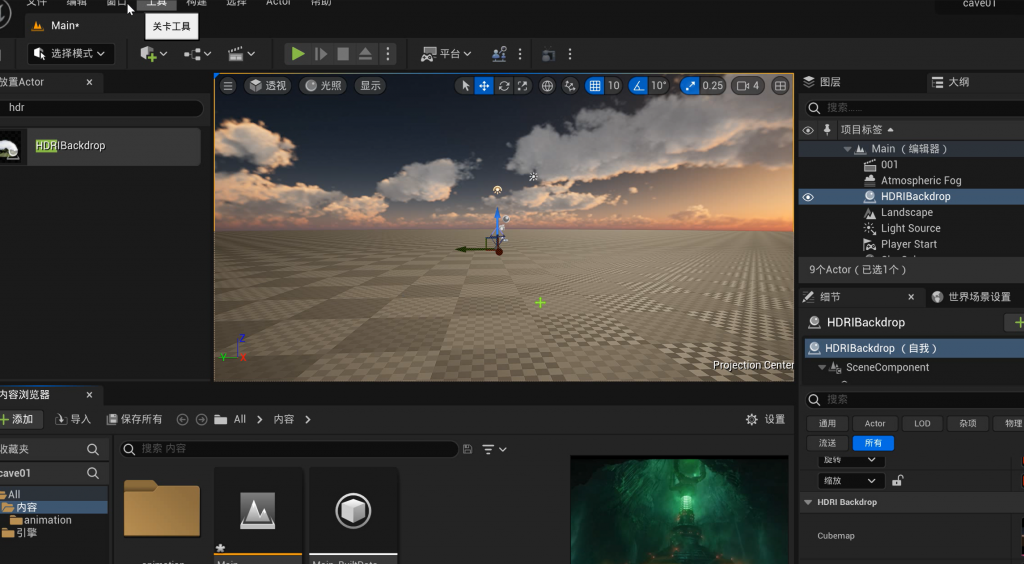1024x564 pixels.
Task: Select the 所有 all filter button
Action: pos(873,443)
